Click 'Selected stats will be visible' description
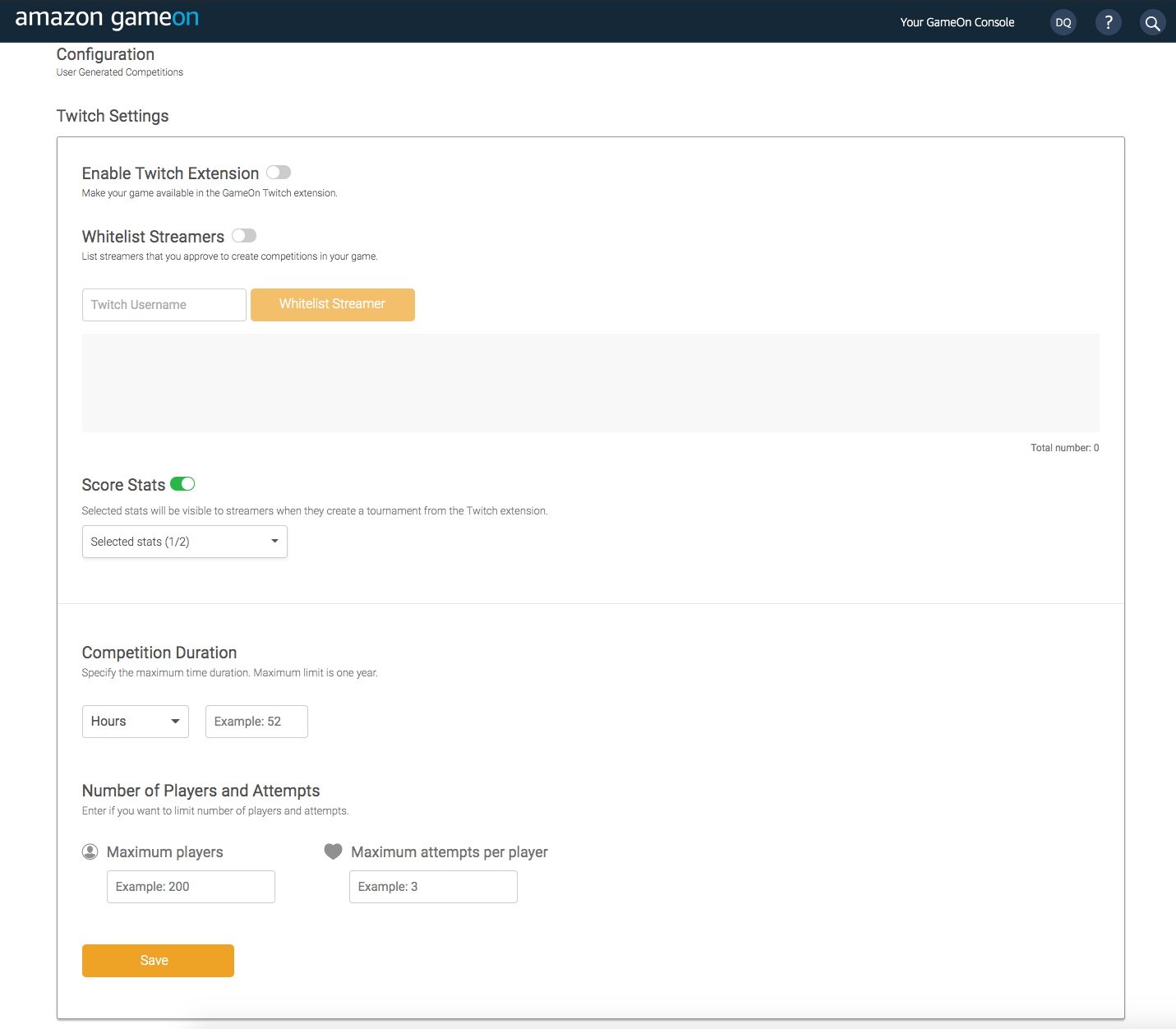Image resolution: width=1176 pixels, height=1029 pixels. 315,511
